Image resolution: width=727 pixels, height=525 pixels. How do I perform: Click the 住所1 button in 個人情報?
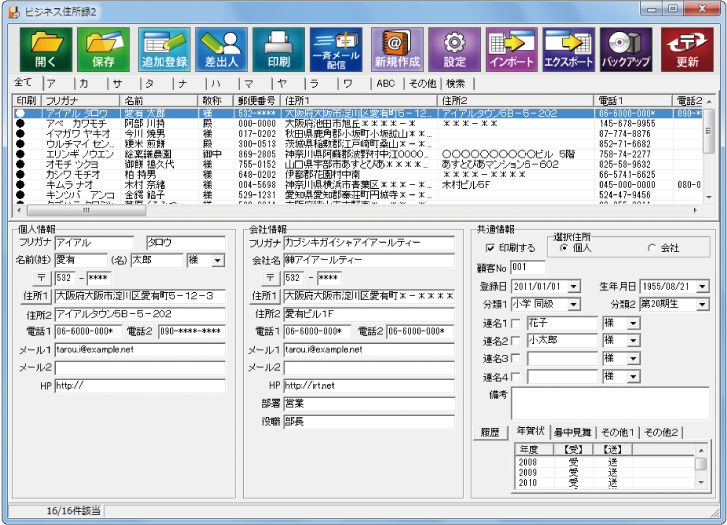click(36, 296)
